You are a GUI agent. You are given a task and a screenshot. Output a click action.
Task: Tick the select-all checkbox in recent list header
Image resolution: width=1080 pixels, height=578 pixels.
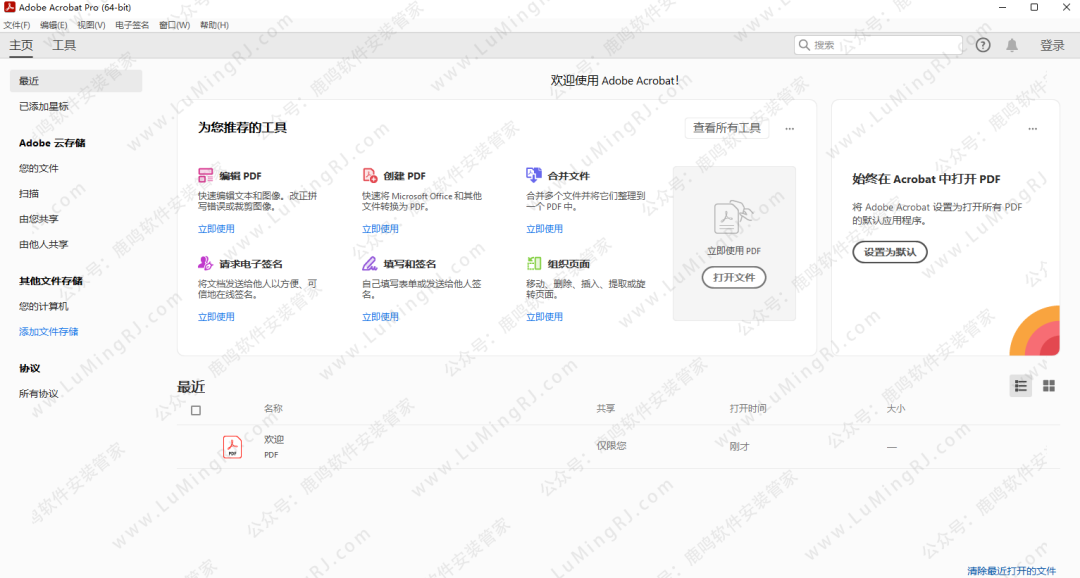click(196, 410)
